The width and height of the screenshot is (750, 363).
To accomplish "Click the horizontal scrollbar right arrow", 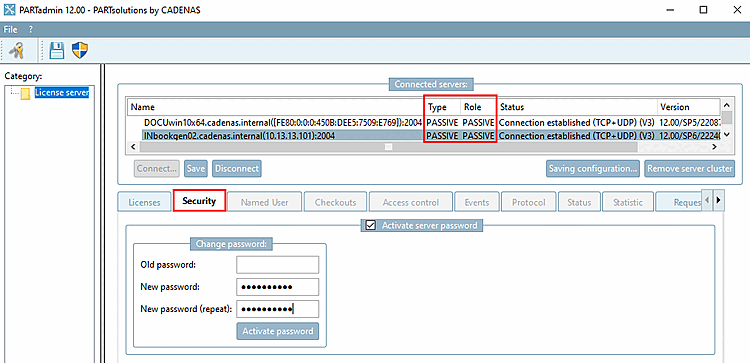I will [714, 147].
